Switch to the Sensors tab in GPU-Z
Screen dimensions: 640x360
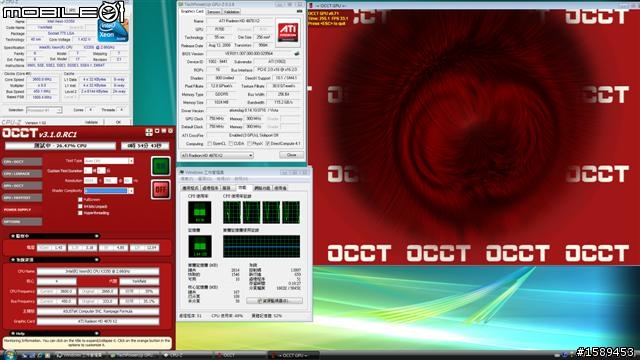213,12
